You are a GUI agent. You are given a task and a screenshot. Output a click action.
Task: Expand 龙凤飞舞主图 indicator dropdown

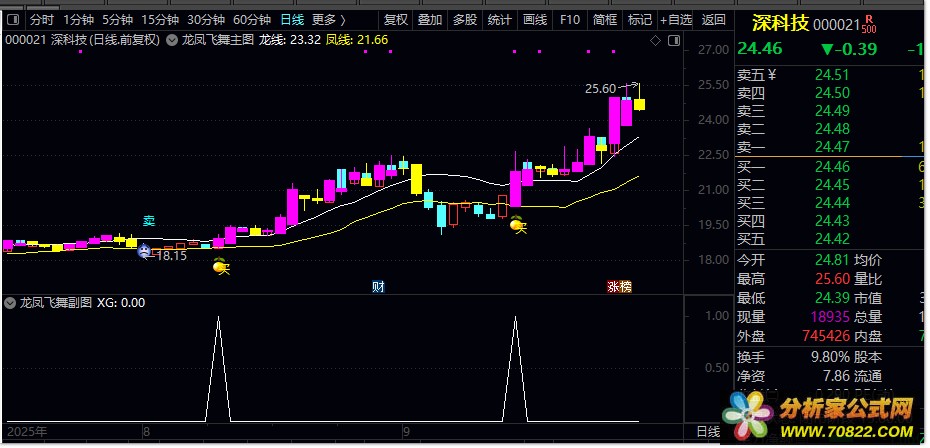172,40
